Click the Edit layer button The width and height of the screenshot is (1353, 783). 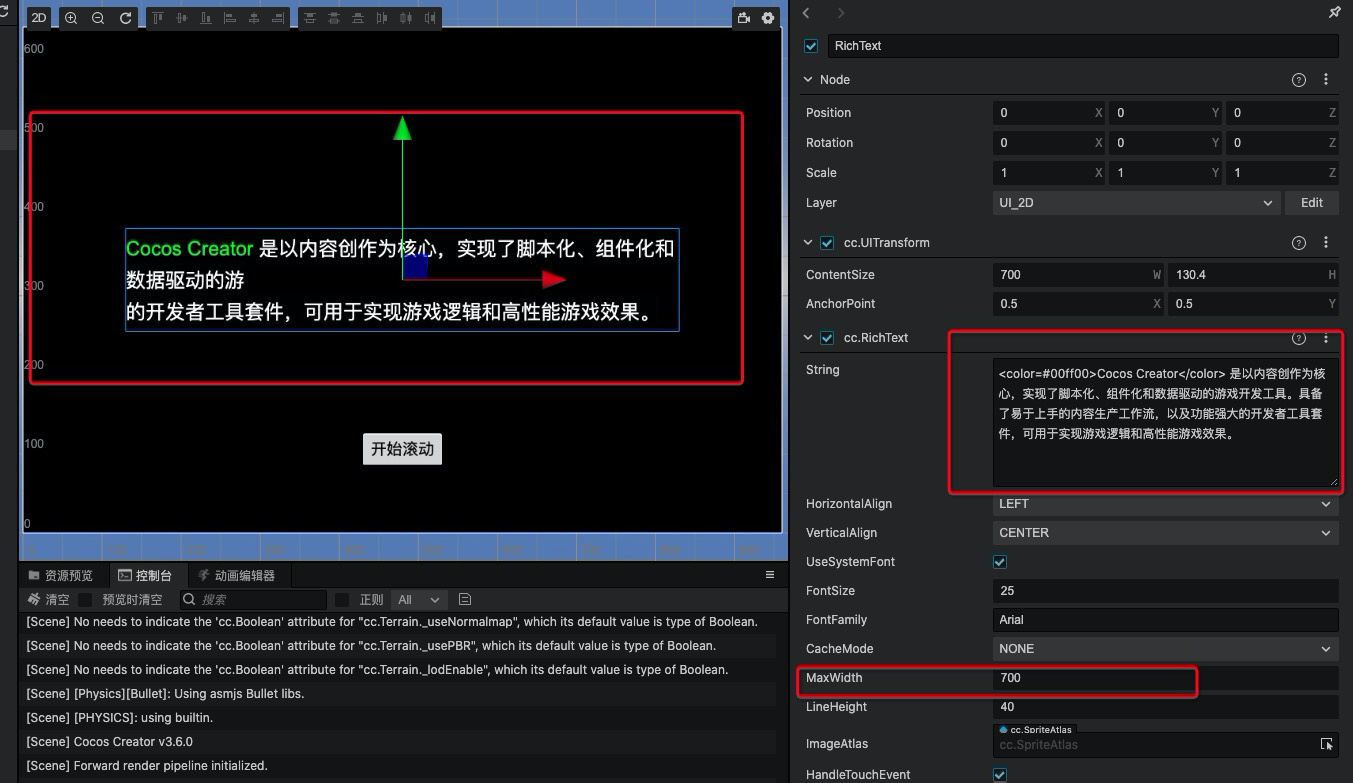1312,203
